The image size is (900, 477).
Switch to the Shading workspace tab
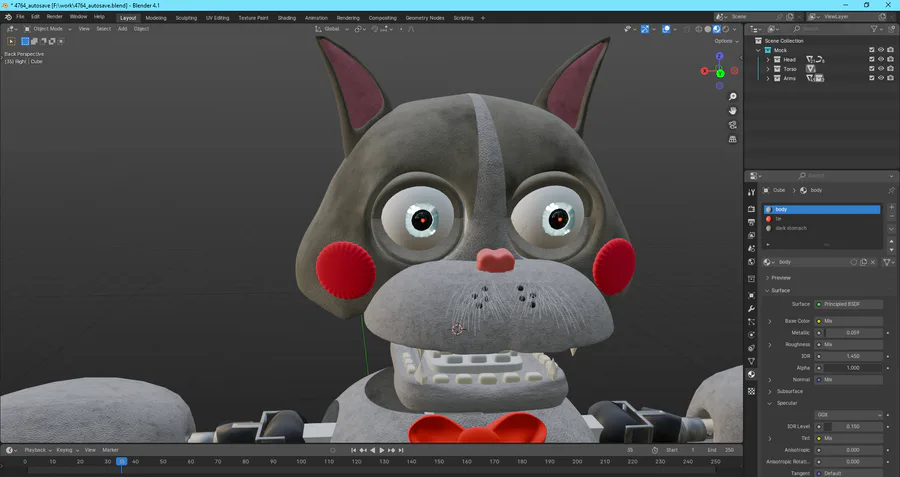[x=286, y=18]
